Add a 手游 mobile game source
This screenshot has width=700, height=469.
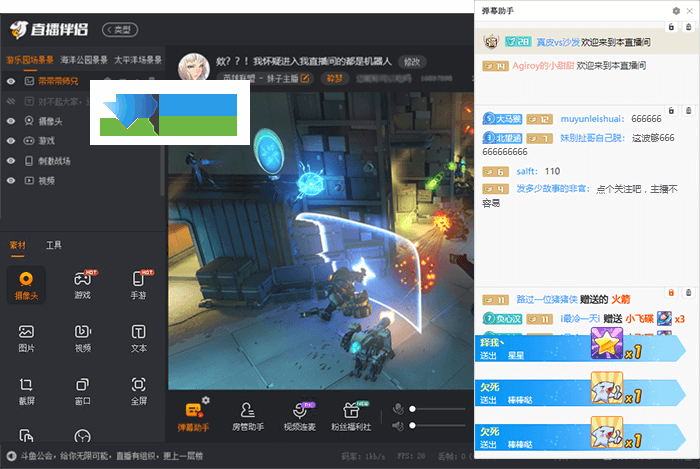coord(138,286)
